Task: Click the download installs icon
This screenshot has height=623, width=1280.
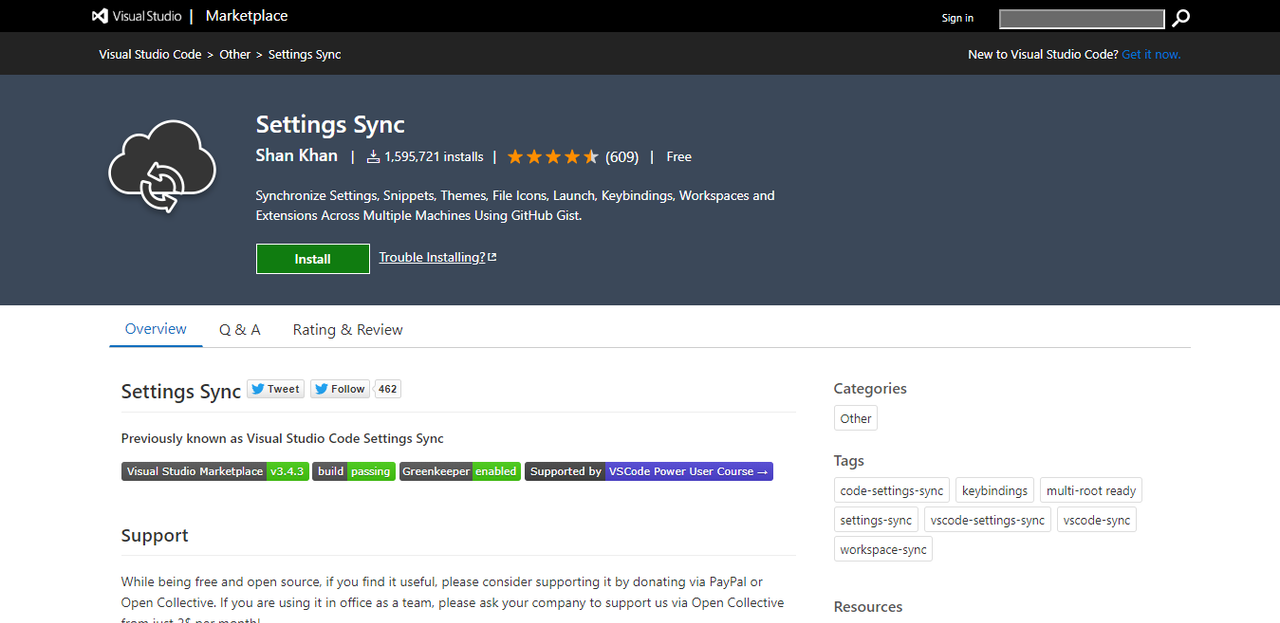Action: click(x=373, y=157)
